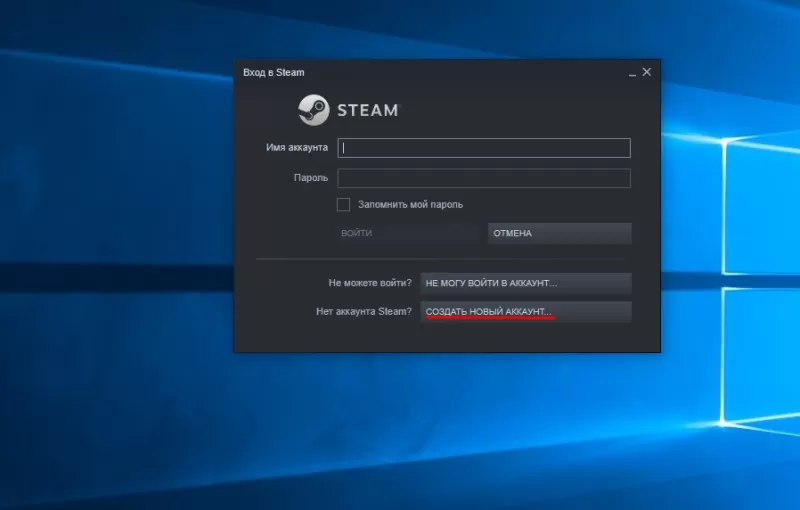800x510 pixels.
Task: Click the Пароль label text
Action: point(311,178)
